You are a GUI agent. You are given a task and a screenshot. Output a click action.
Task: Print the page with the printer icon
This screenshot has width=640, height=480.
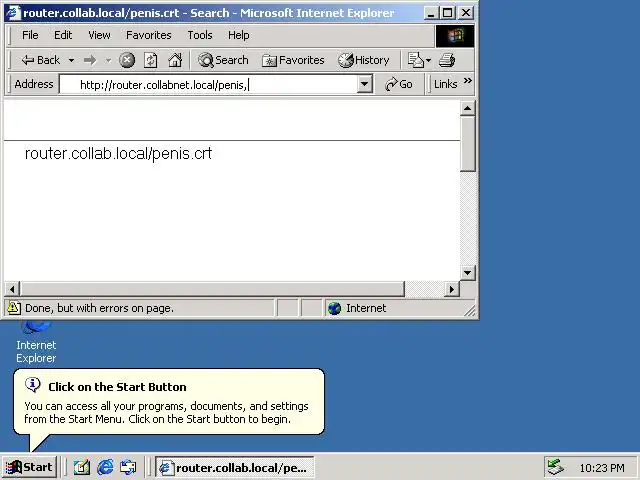point(447,60)
